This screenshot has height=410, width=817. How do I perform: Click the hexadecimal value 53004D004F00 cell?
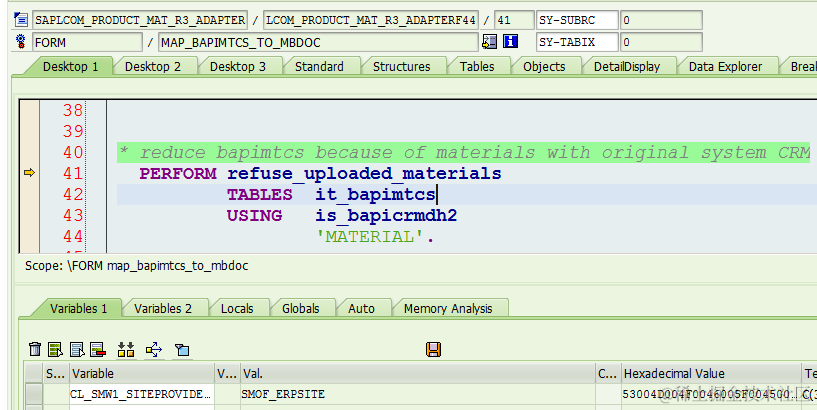point(711,394)
